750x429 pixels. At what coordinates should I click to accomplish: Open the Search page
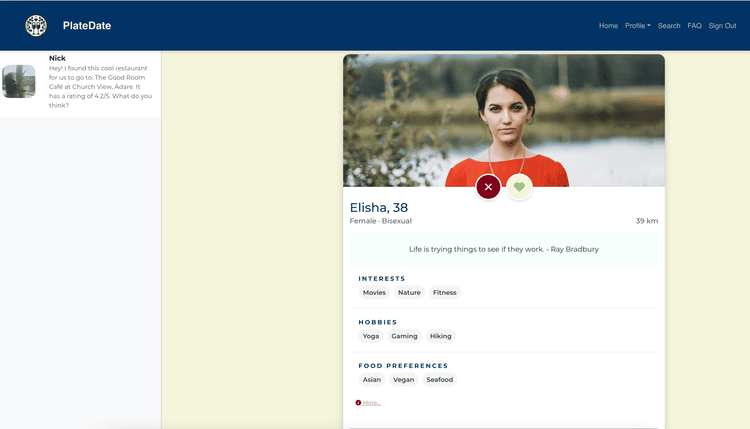point(669,26)
